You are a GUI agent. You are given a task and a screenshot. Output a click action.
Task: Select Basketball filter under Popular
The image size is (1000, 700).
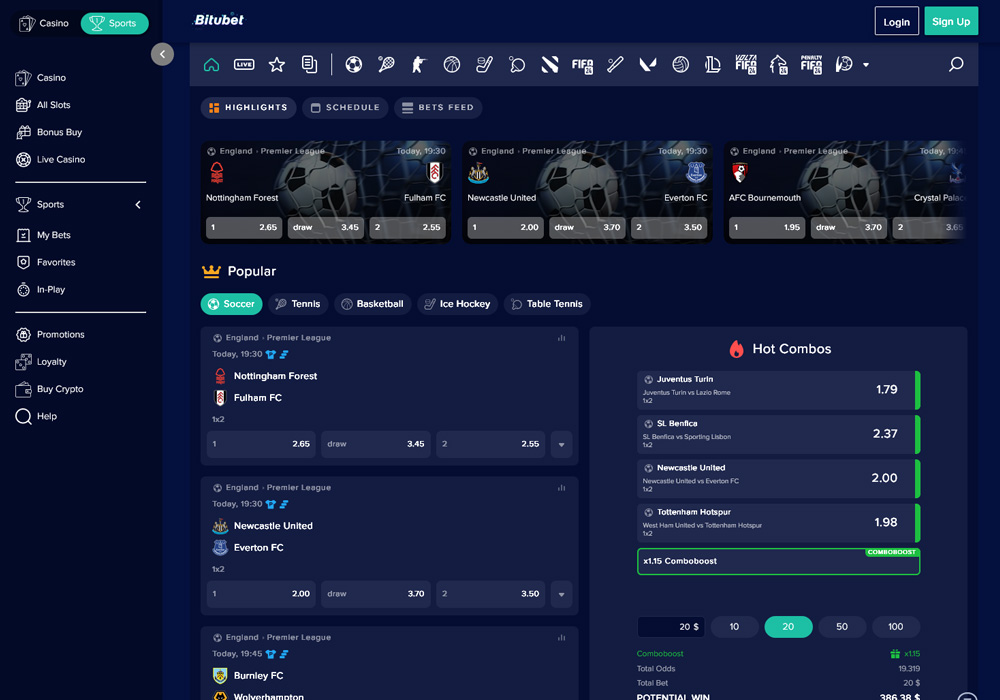point(372,304)
